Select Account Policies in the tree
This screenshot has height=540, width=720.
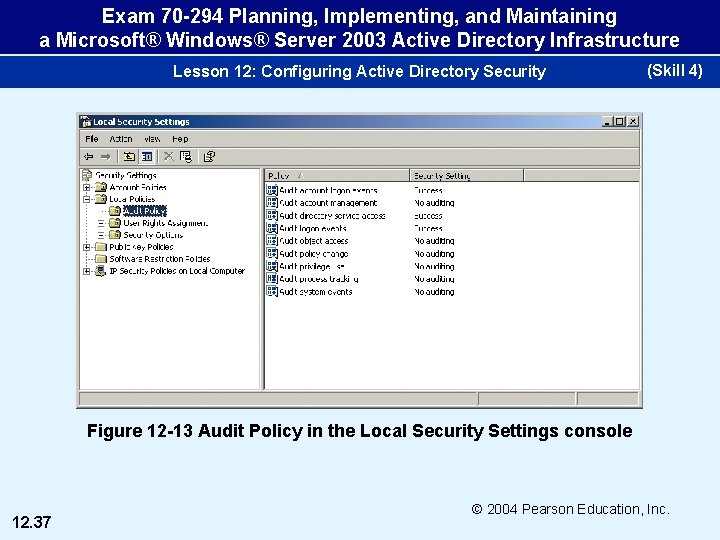[x=138, y=187]
